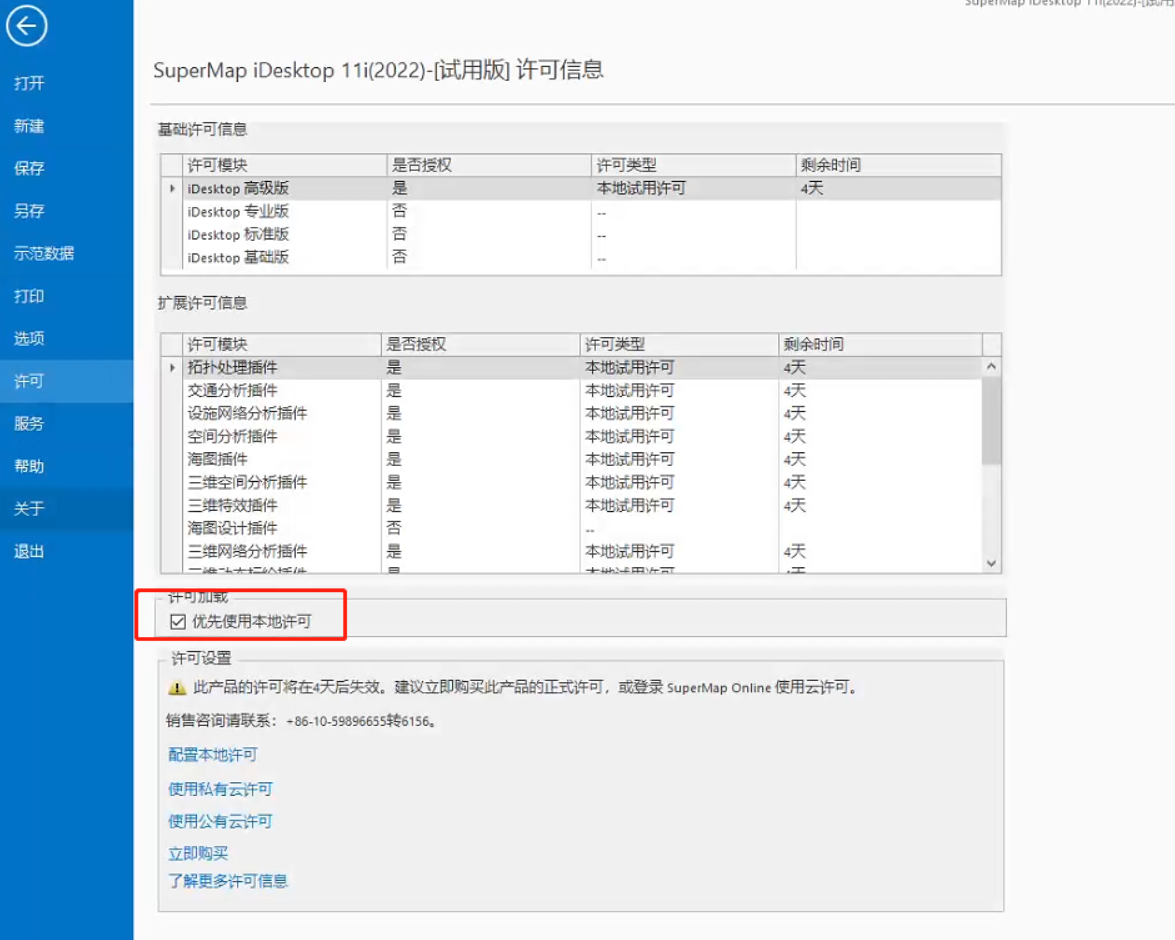Expand the 拓扑处理插件 row arrow
Image resolution: width=1175 pixels, height=940 pixels.
(172, 367)
